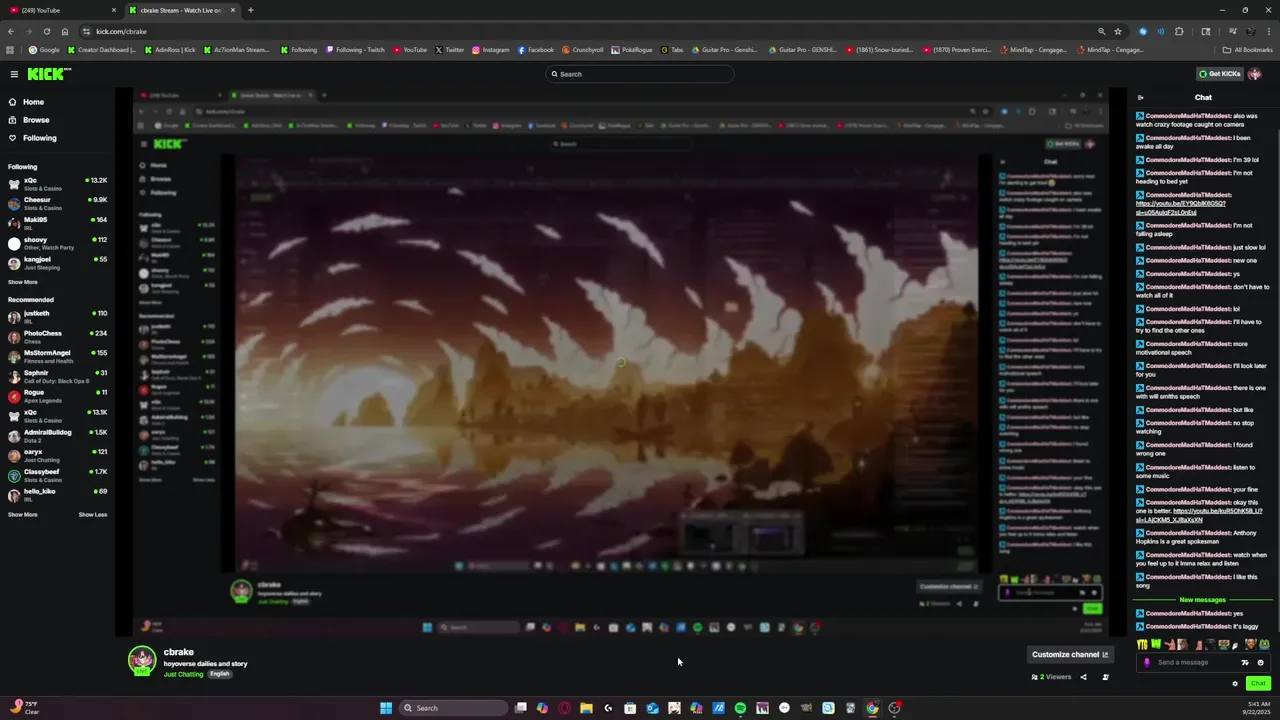The width and height of the screenshot is (1280, 720).
Task: Open AdmiralBulldog recommended channel
Action: pos(58,436)
